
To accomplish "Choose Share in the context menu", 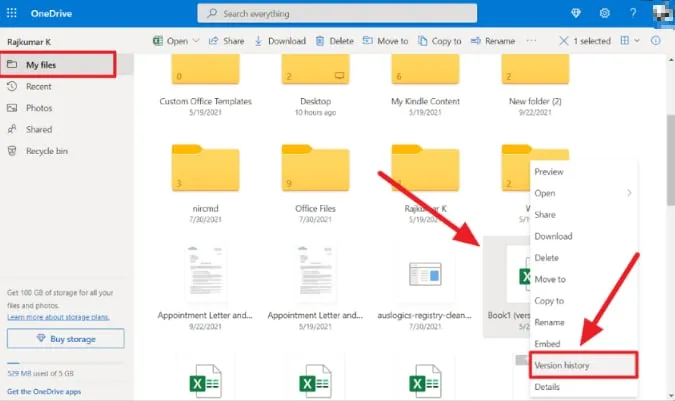I will coord(583,215).
